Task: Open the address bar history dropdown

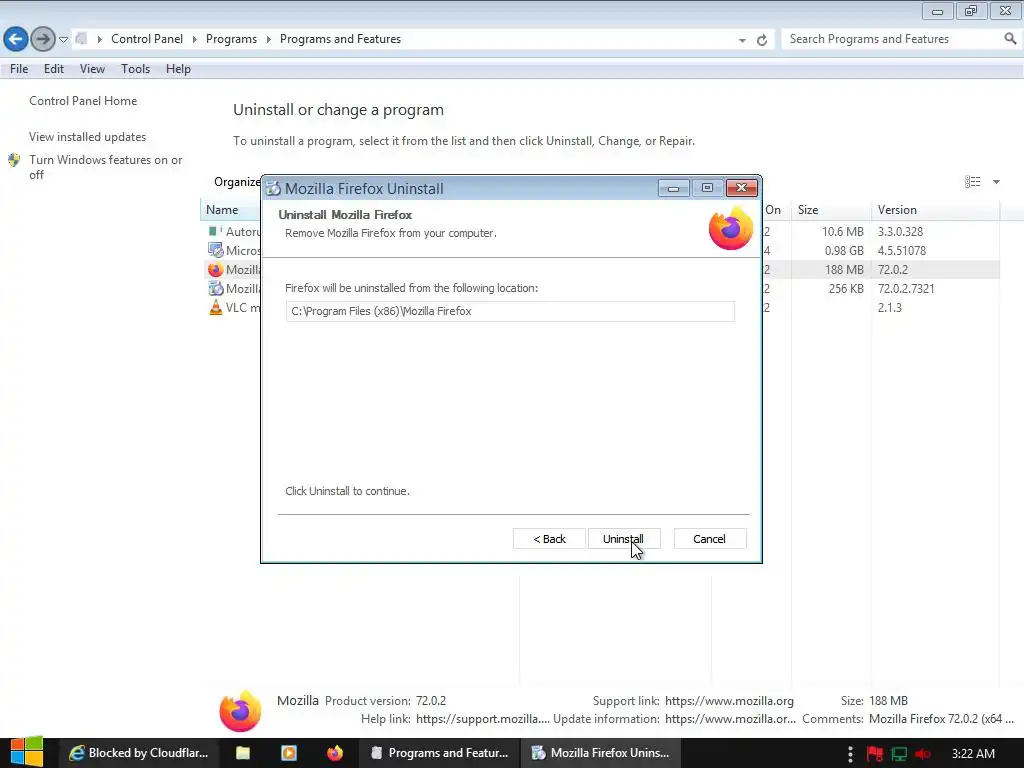Action: tap(743, 40)
